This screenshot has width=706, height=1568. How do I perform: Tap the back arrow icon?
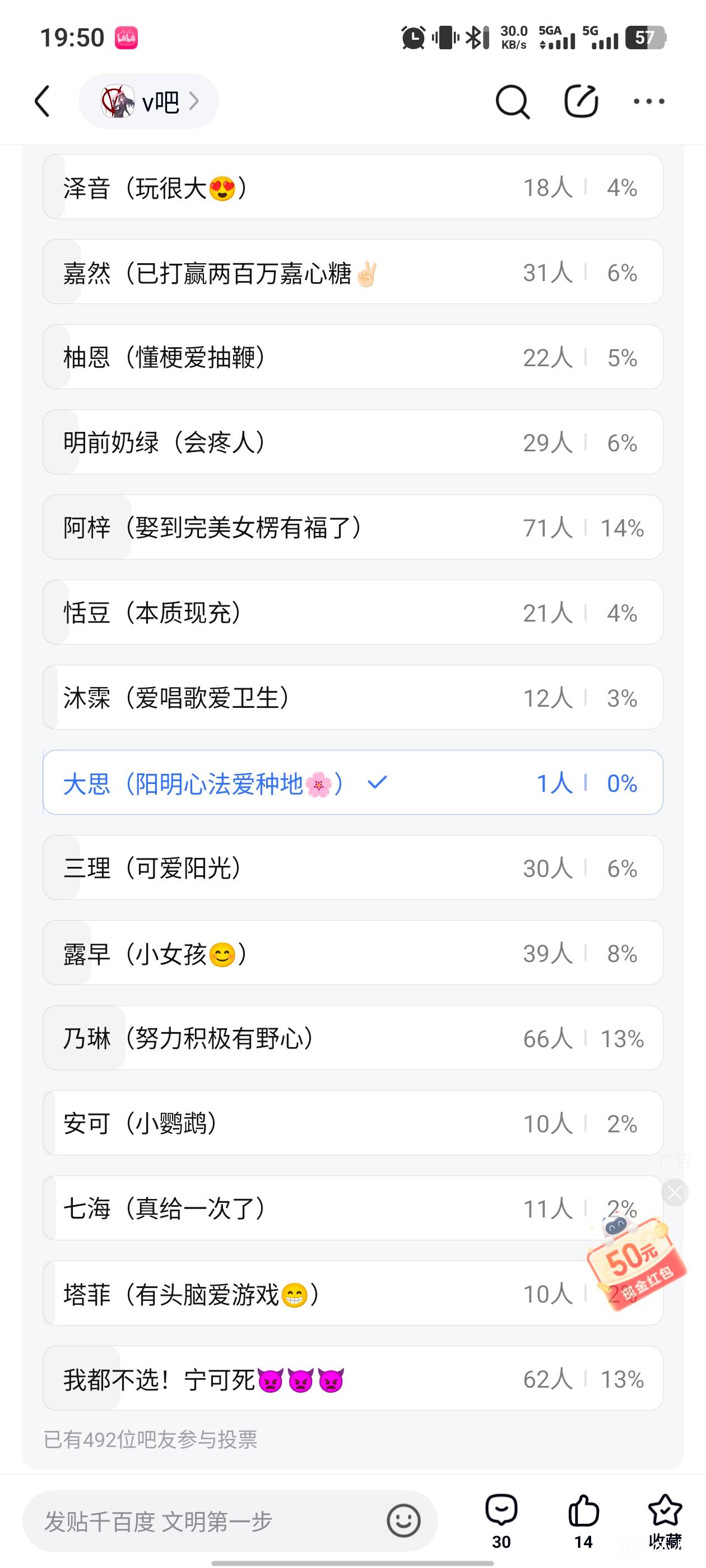[x=43, y=101]
